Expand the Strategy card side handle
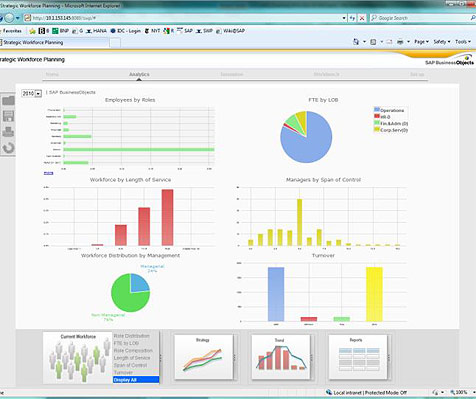This screenshot has height=399, width=476. (x=235, y=357)
